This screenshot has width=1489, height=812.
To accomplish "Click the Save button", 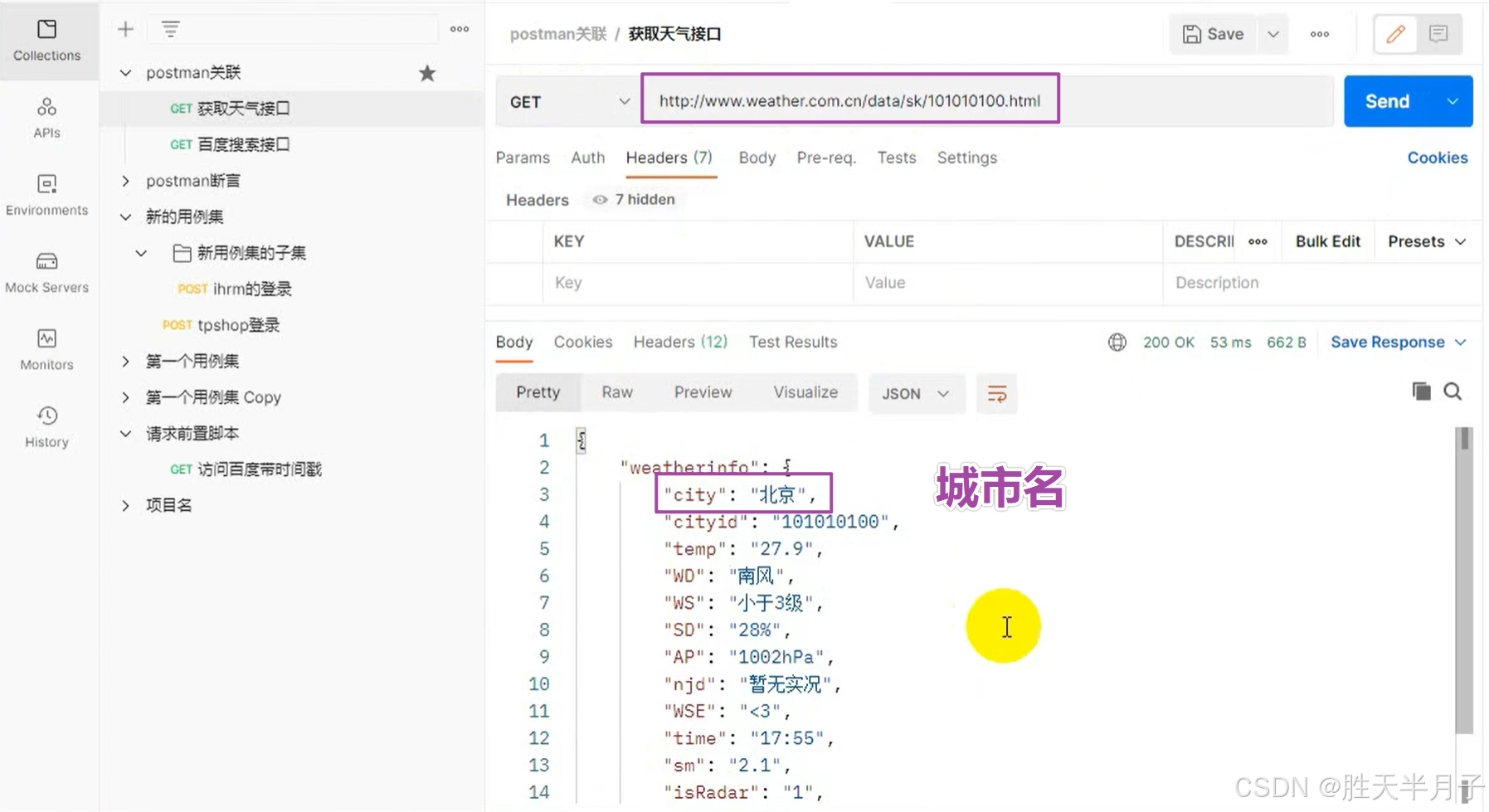I will coord(1214,34).
